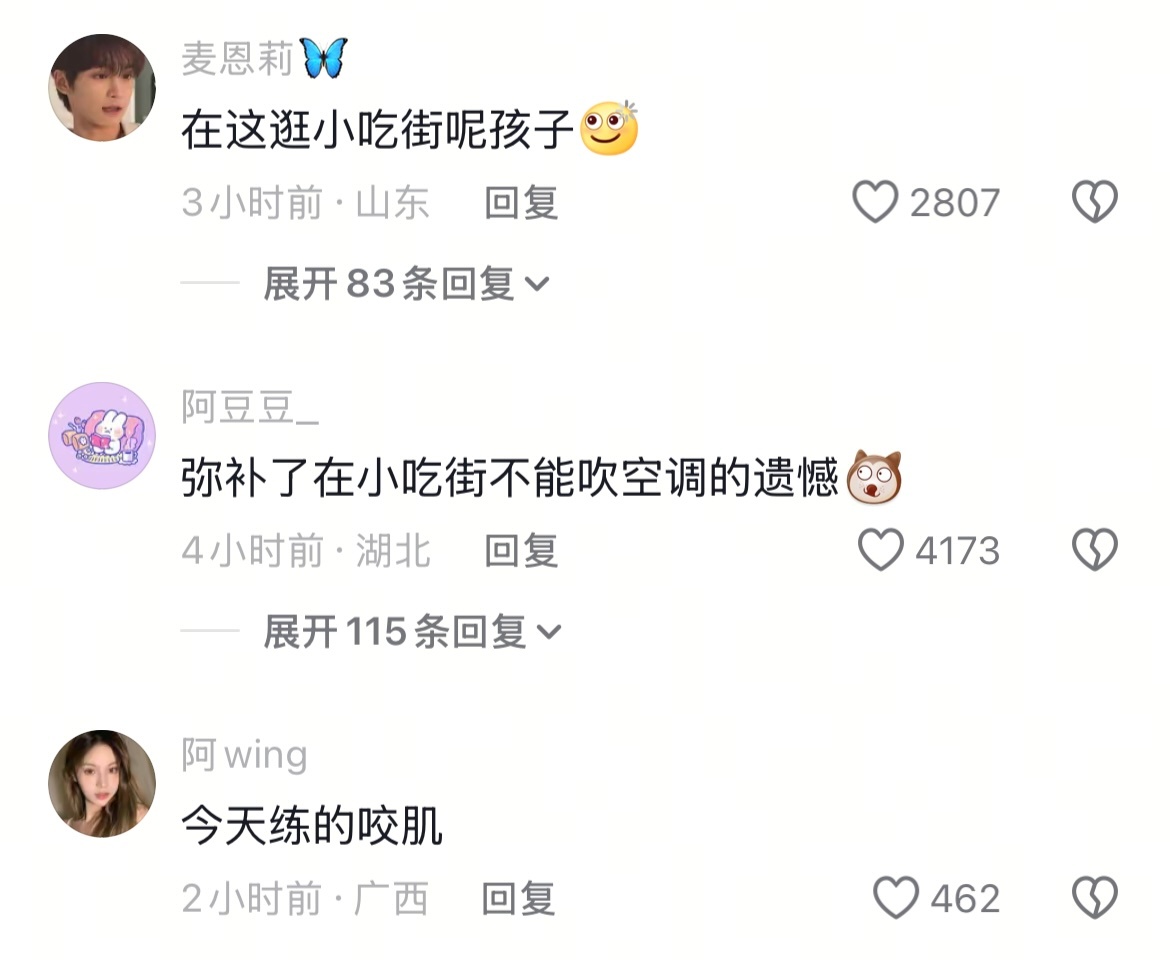Screen dimensions: 1170x960
Task: Dislike 麦恩莉's comment with broken heart
Action: 1094,202
